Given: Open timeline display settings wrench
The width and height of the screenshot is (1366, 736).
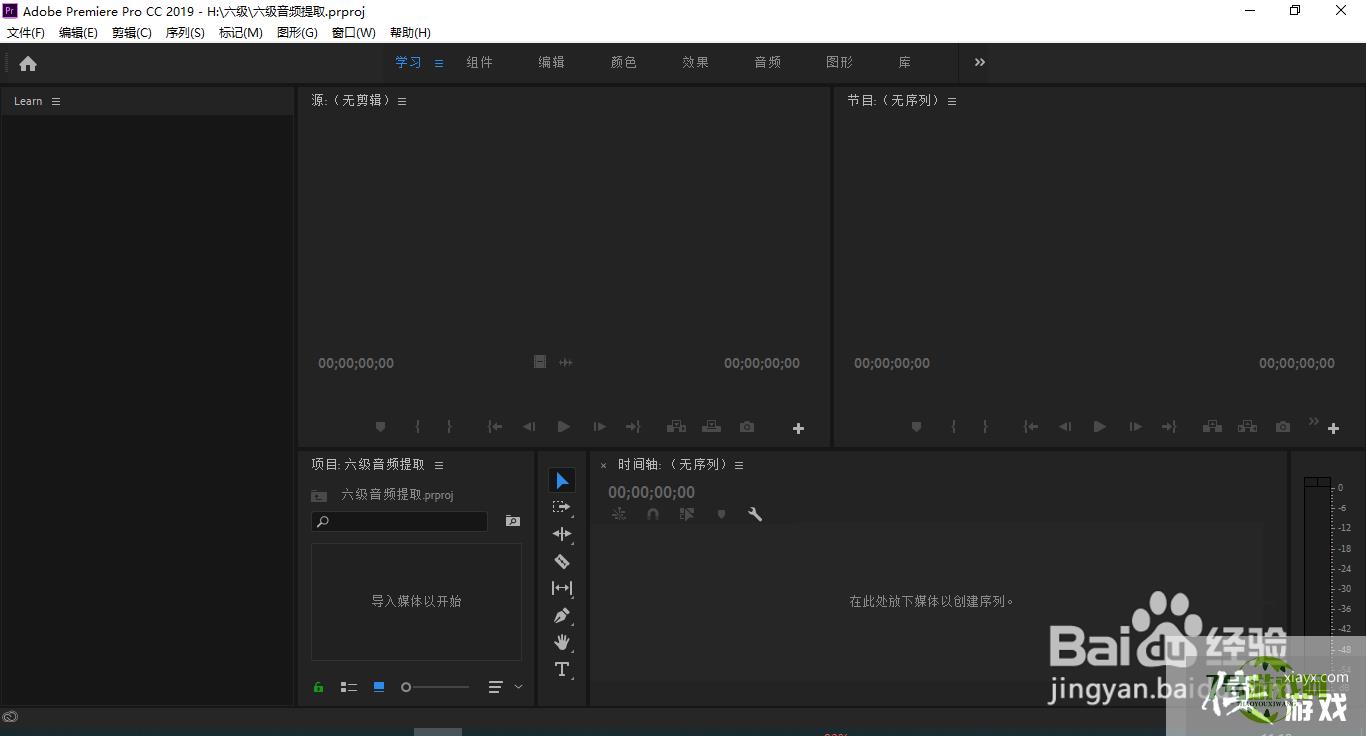Looking at the screenshot, I should click(755, 514).
